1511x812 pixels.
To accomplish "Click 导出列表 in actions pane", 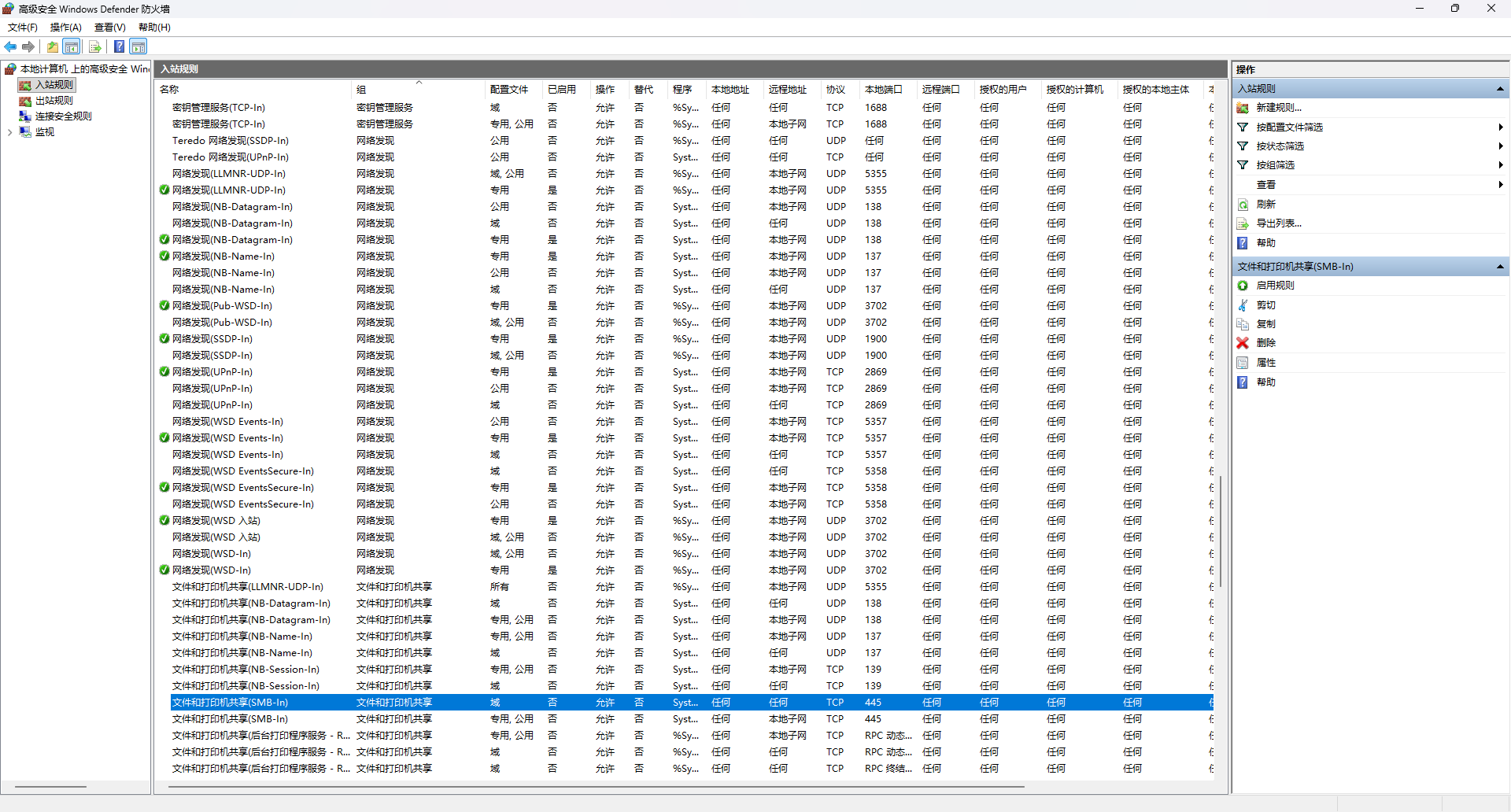I will click(1279, 223).
